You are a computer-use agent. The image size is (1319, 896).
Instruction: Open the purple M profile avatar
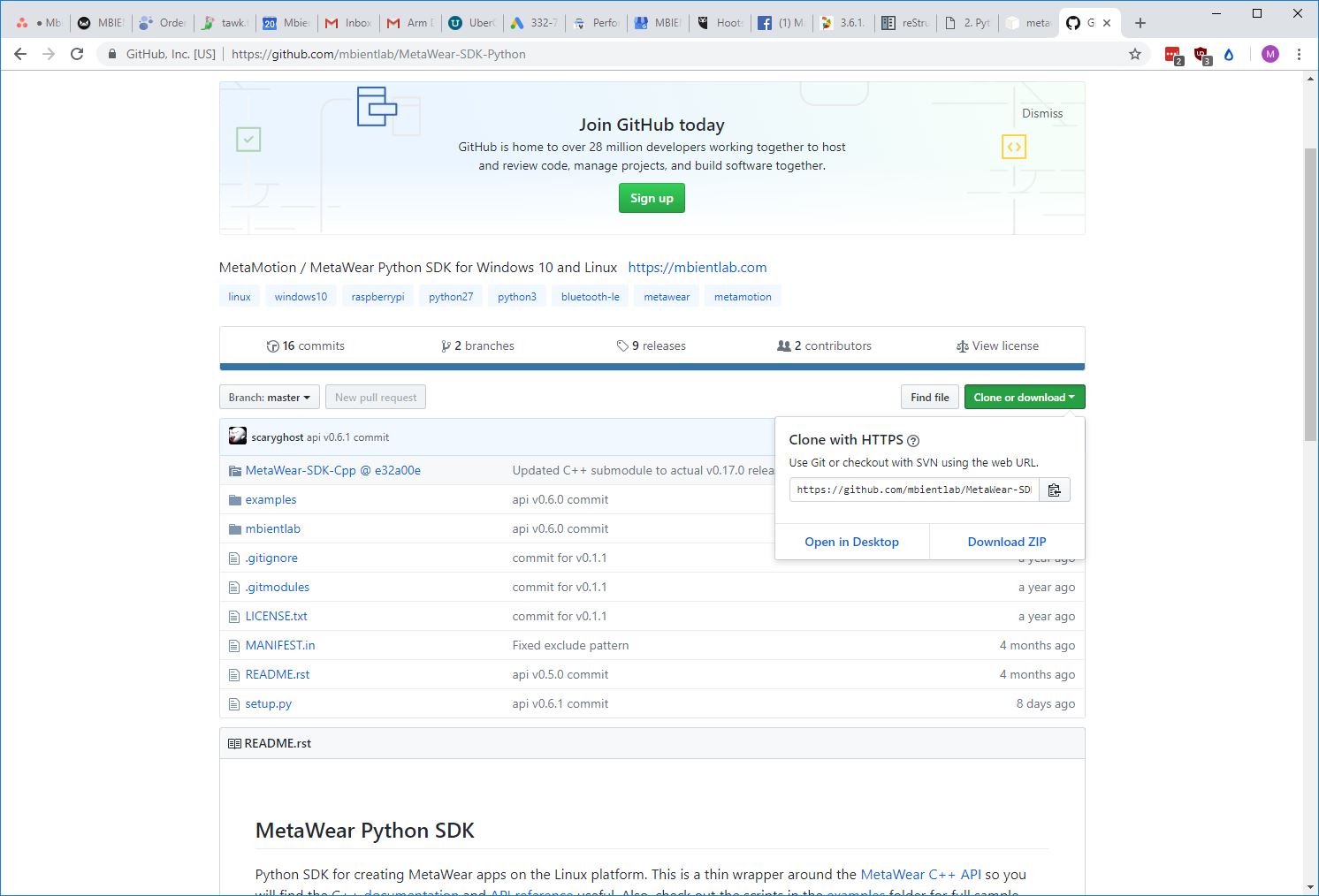[1270, 54]
